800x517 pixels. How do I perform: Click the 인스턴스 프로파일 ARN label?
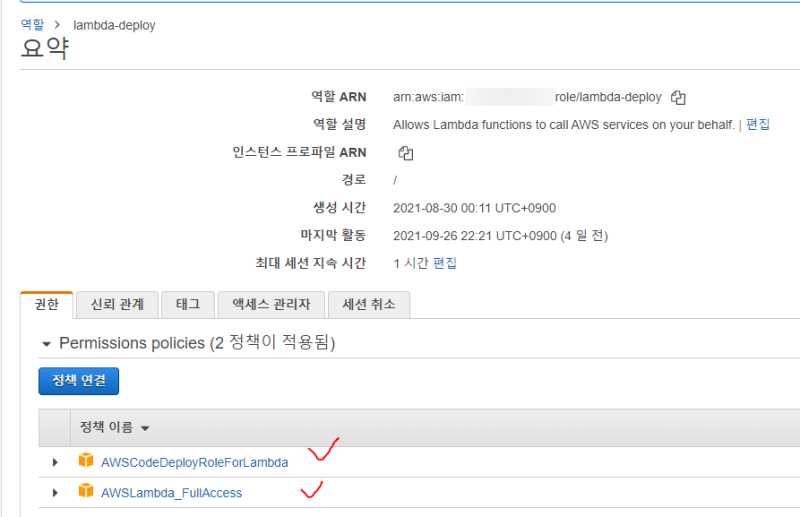click(299, 153)
